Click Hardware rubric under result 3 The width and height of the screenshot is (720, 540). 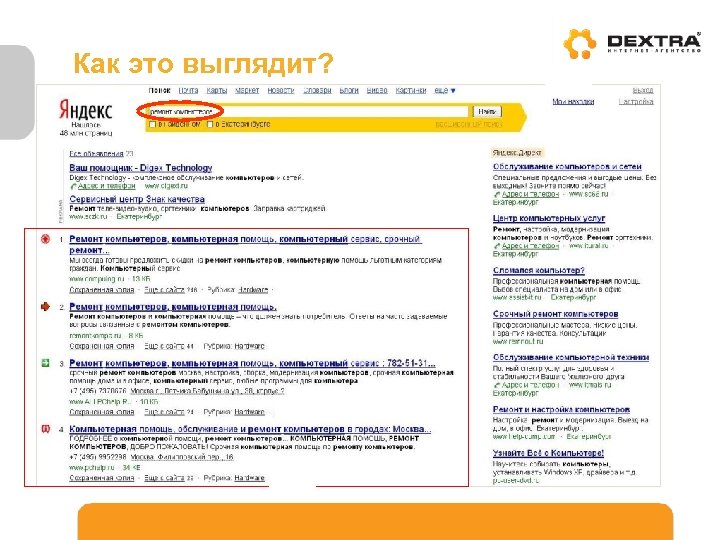point(249,412)
